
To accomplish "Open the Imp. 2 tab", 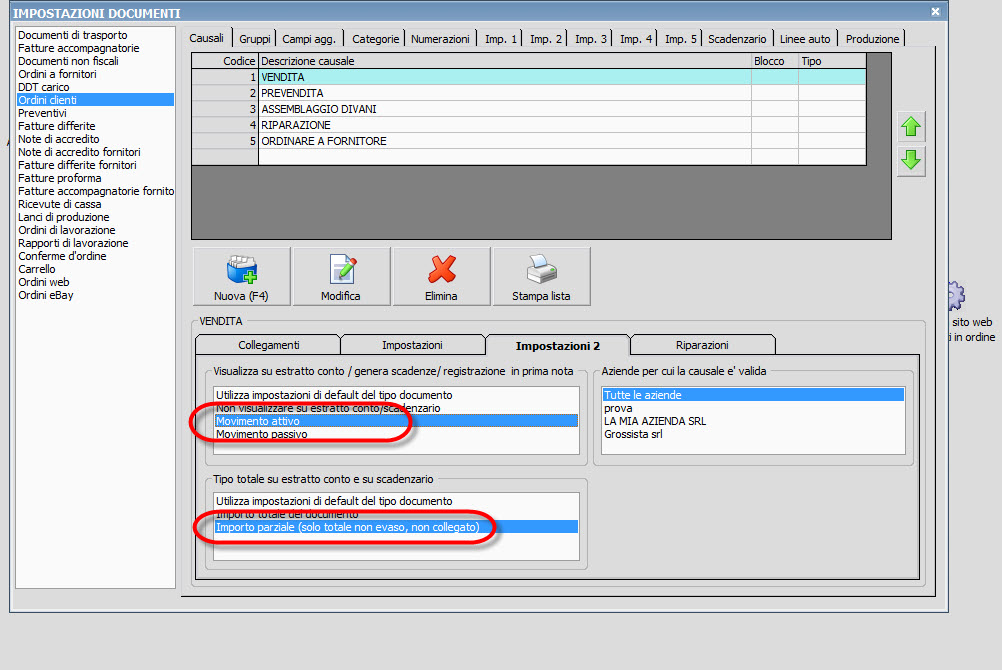I will pyautogui.click(x=546, y=39).
